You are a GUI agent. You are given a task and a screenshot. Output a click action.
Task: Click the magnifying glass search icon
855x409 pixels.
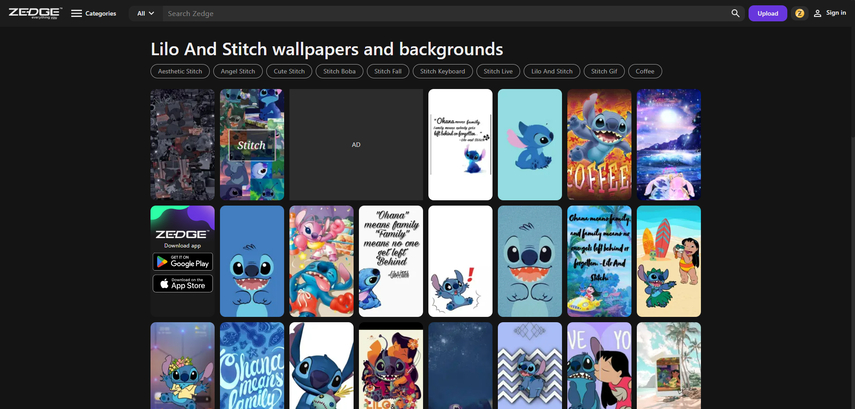pyautogui.click(x=736, y=14)
